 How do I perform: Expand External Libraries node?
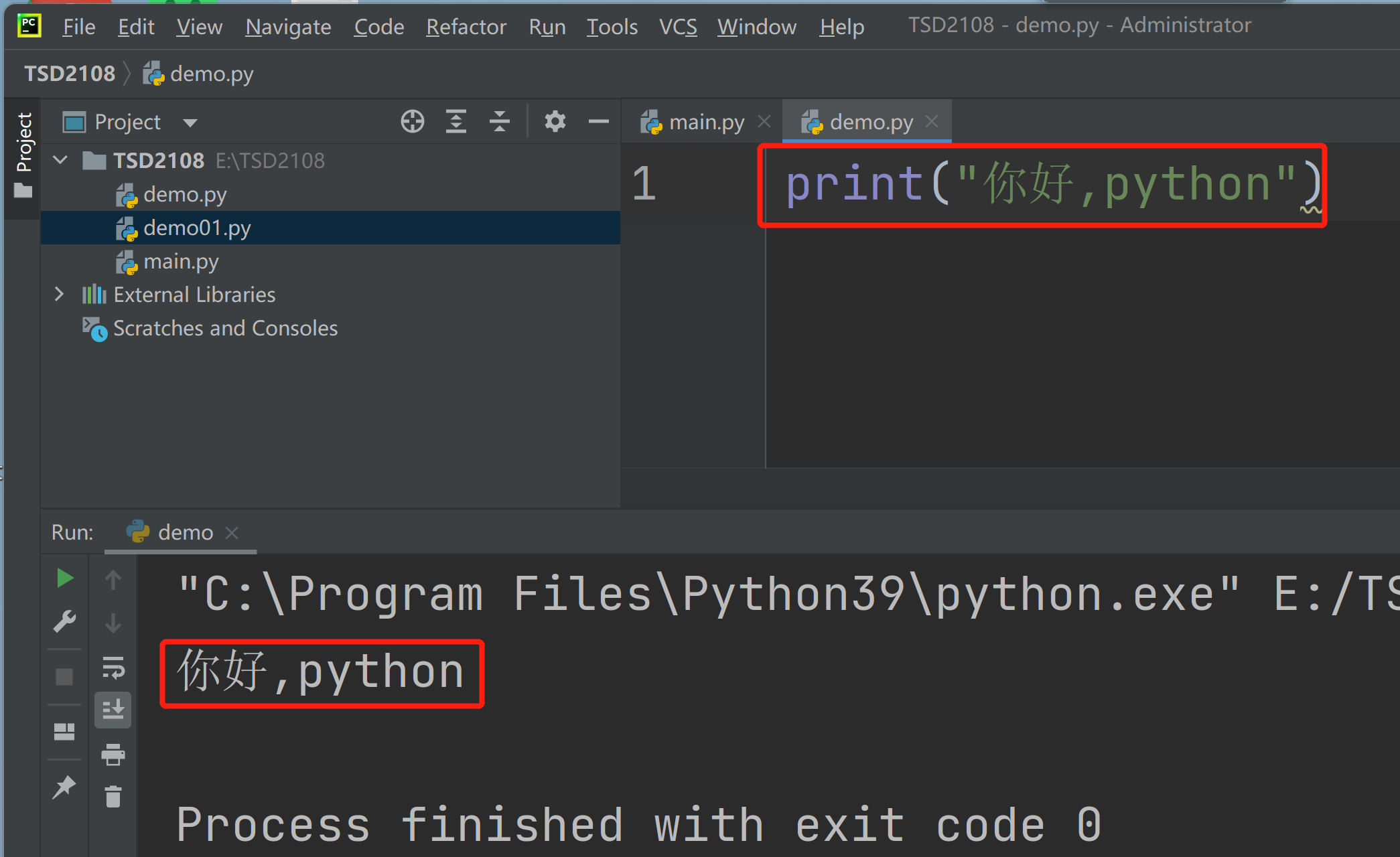pos(59,295)
